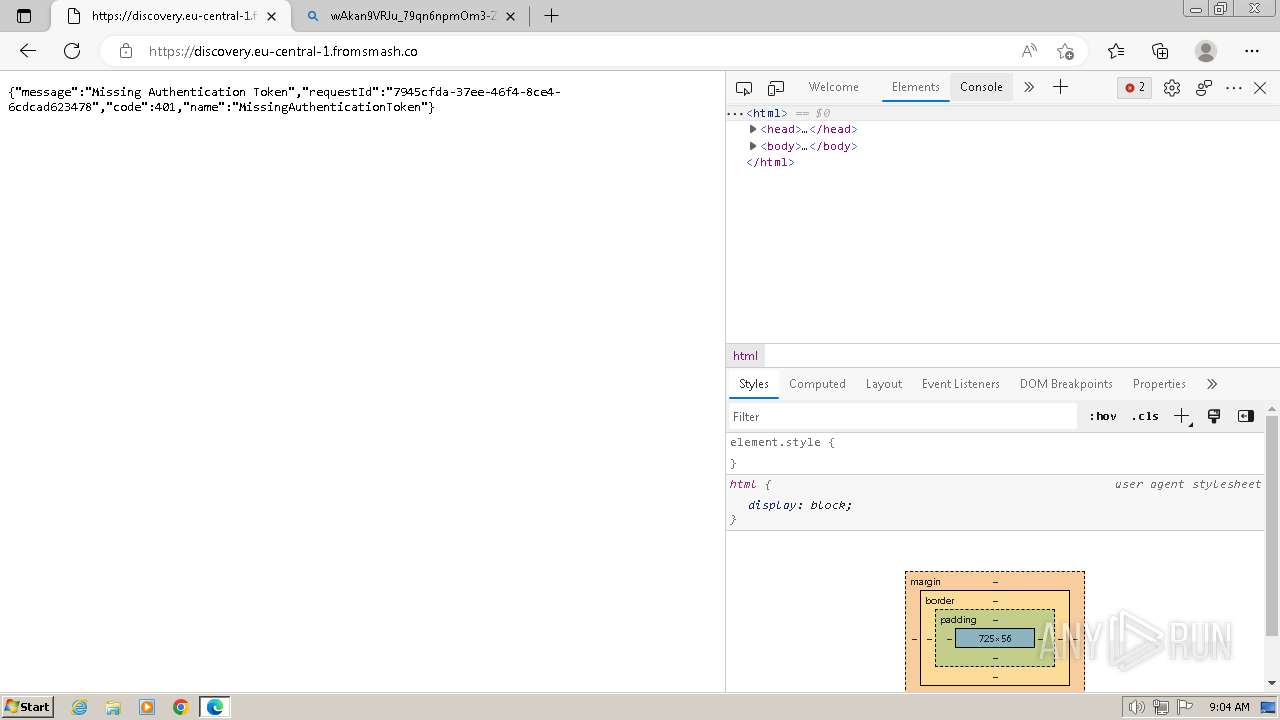This screenshot has width=1280, height=720.
Task: Add a new style rule plus icon
Action: (1182, 417)
